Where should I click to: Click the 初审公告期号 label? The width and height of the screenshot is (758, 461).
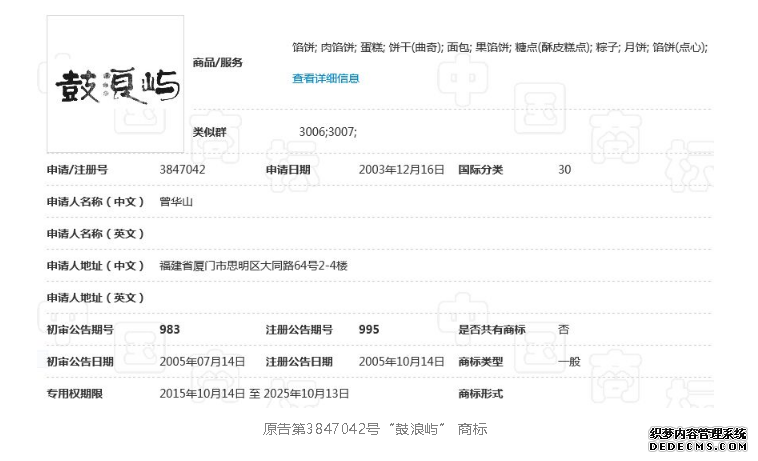[80, 330]
